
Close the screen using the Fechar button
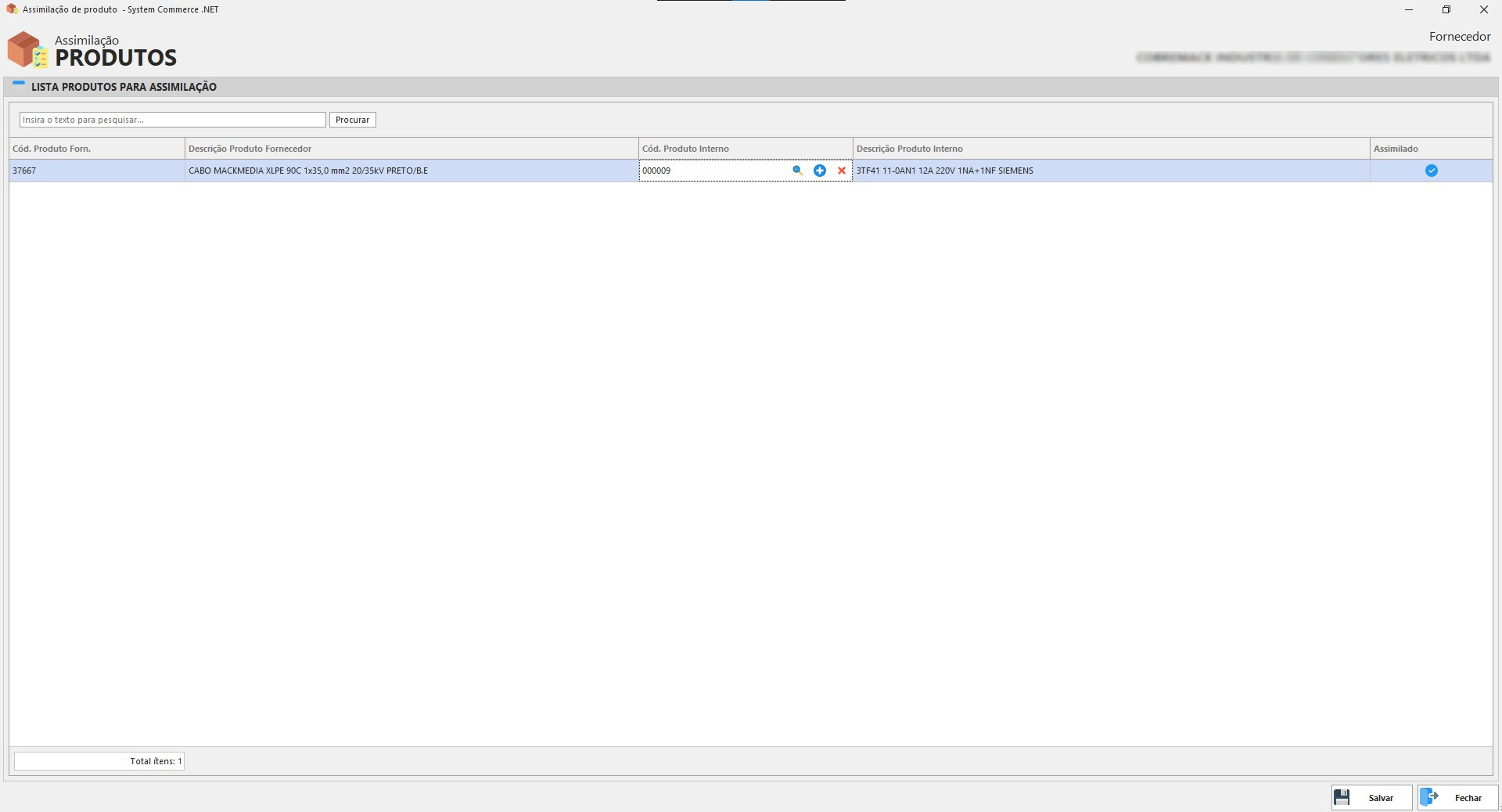[x=1457, y=797]
